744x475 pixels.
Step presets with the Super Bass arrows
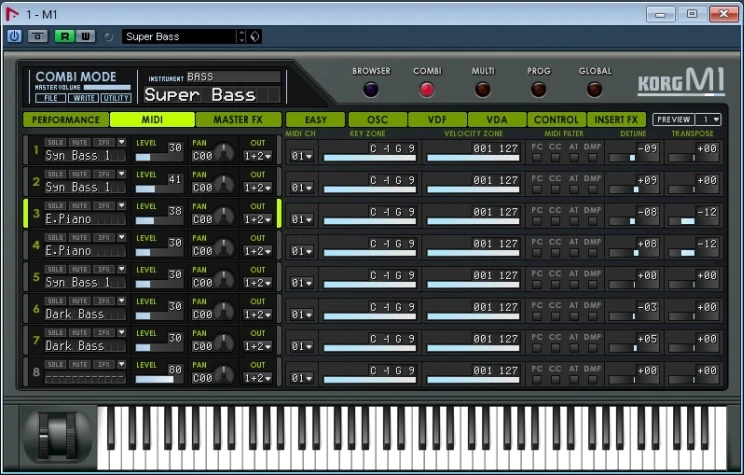242,37
